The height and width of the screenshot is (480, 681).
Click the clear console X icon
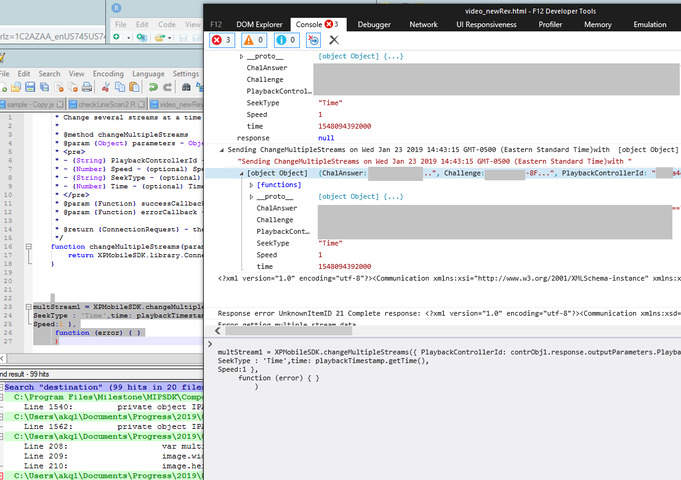click(x=334, y=41)
